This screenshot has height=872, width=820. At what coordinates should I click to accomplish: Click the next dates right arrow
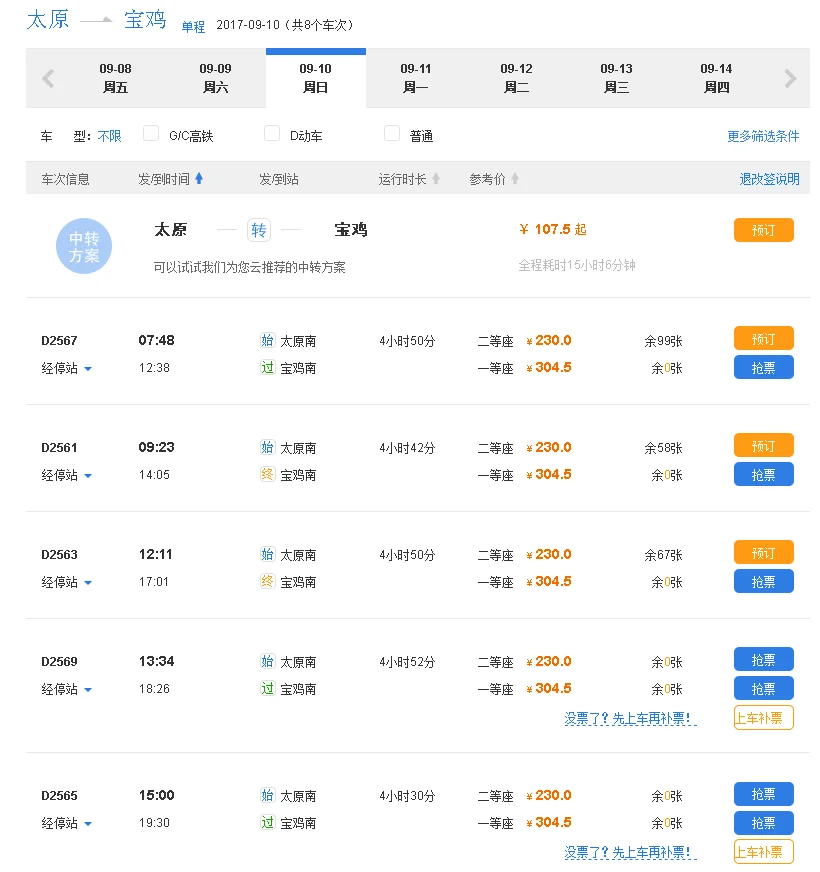[790, 78]
